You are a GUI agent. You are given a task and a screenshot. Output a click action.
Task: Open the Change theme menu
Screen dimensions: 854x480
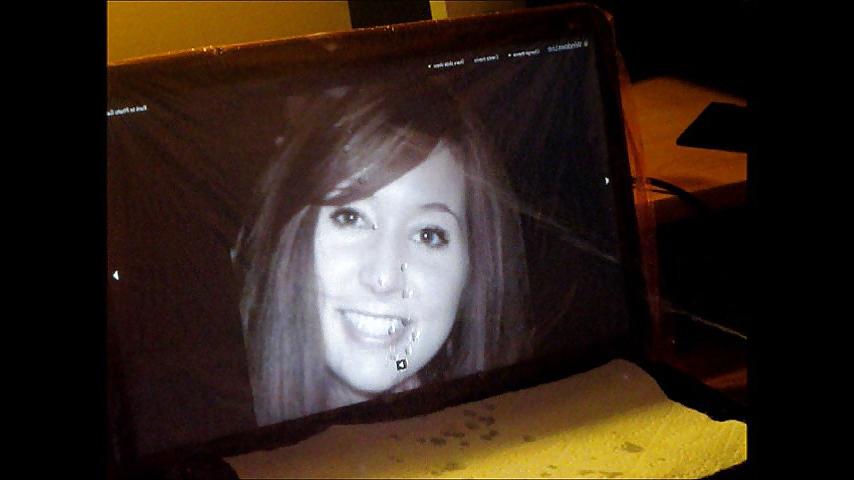[x=526, y=53]
